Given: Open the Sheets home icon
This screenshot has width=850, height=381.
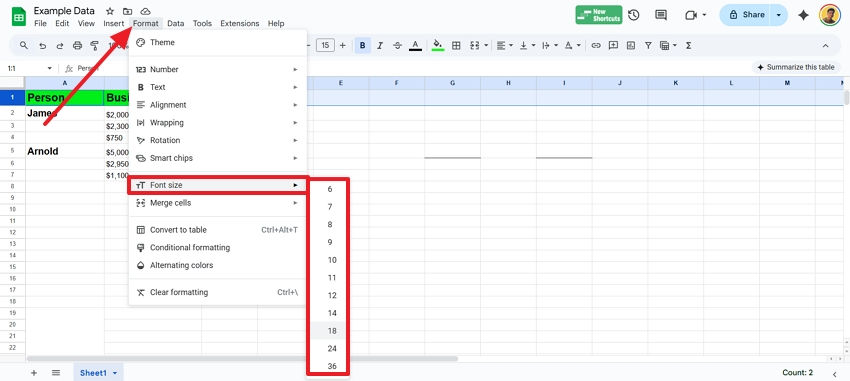Looking at the screenshot, I should pos(19,17).
